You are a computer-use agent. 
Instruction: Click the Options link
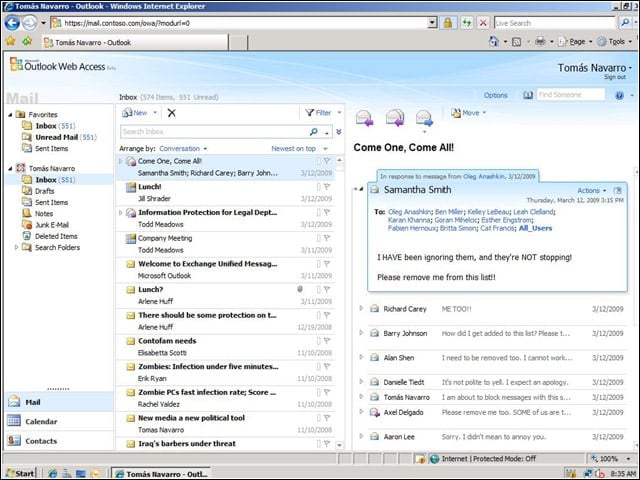[x=496, y=95]
